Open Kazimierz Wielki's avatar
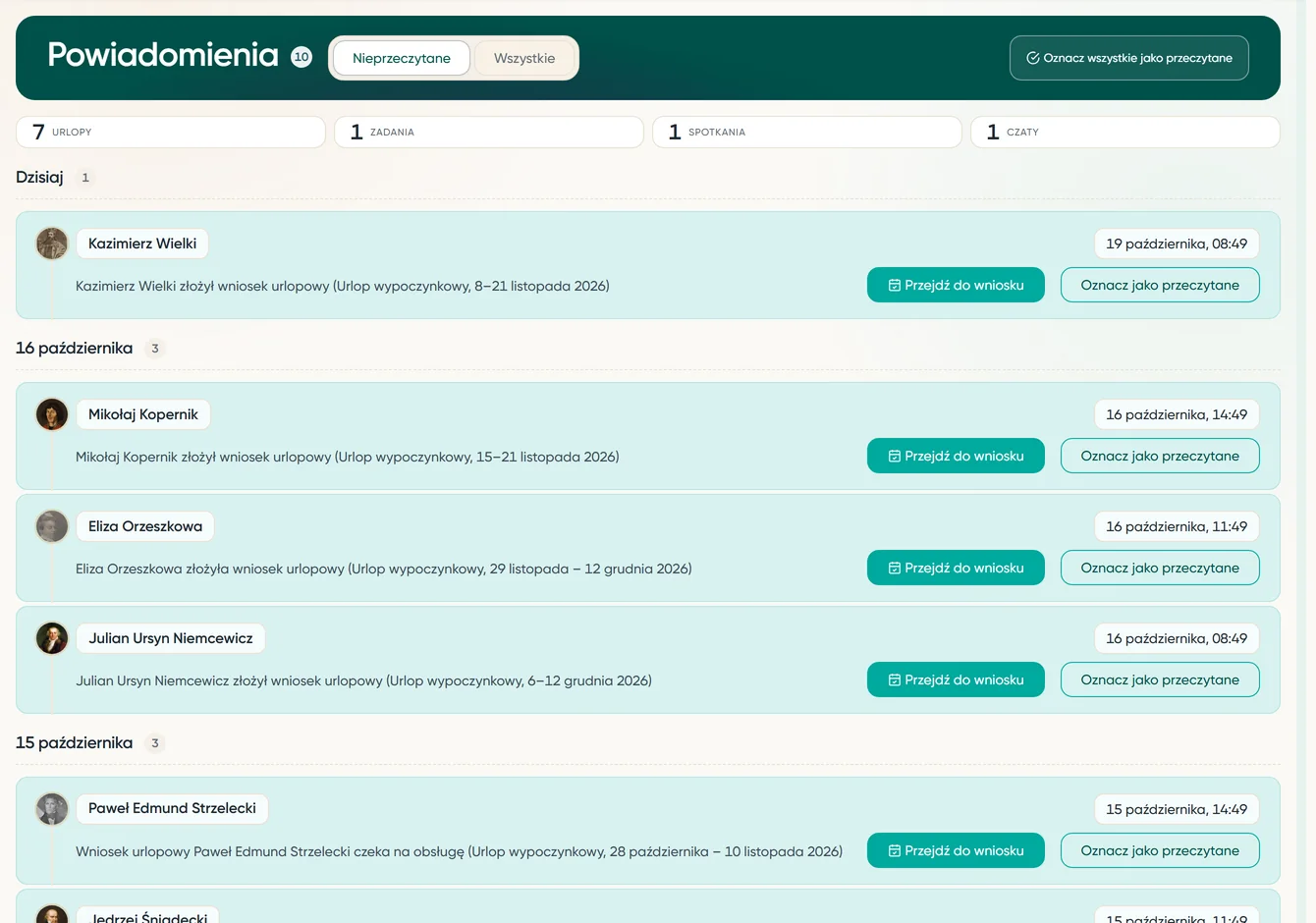The height and width of the screenshot is (923, 1316). pos(52,244)
